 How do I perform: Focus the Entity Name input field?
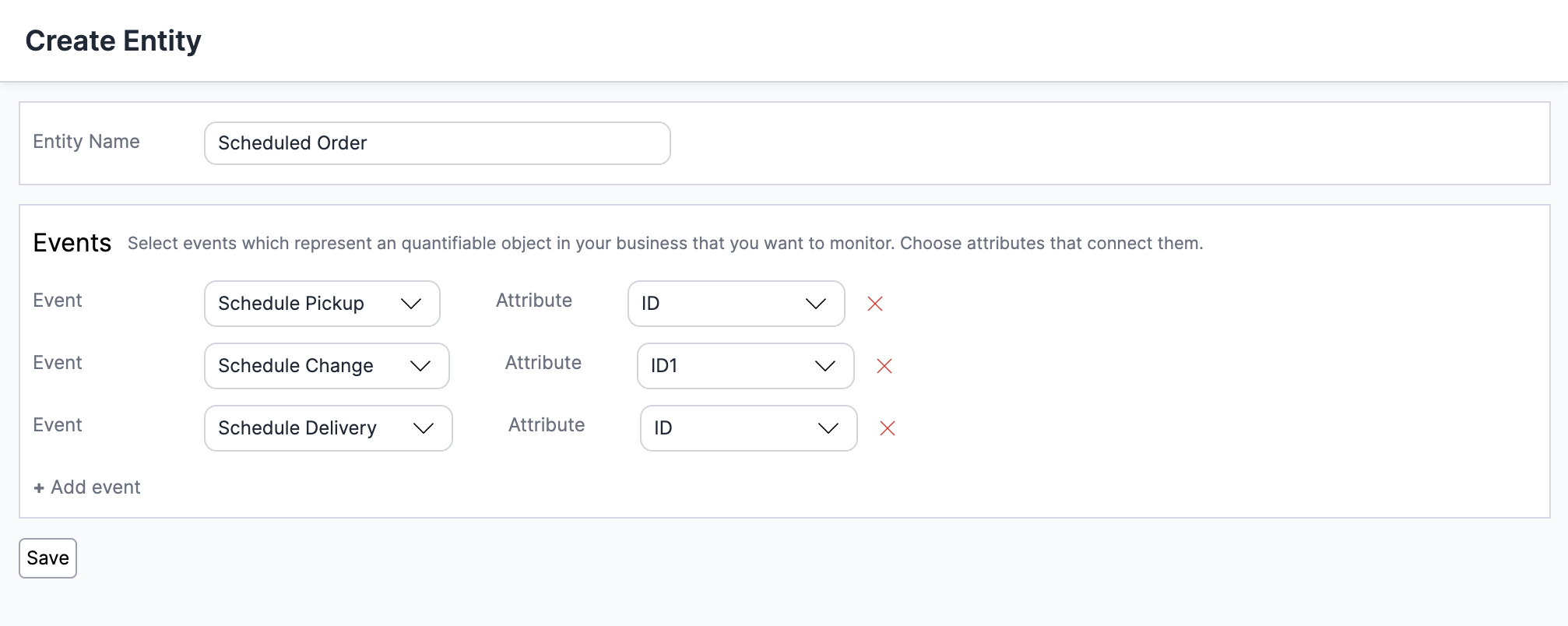coord(437,143)
